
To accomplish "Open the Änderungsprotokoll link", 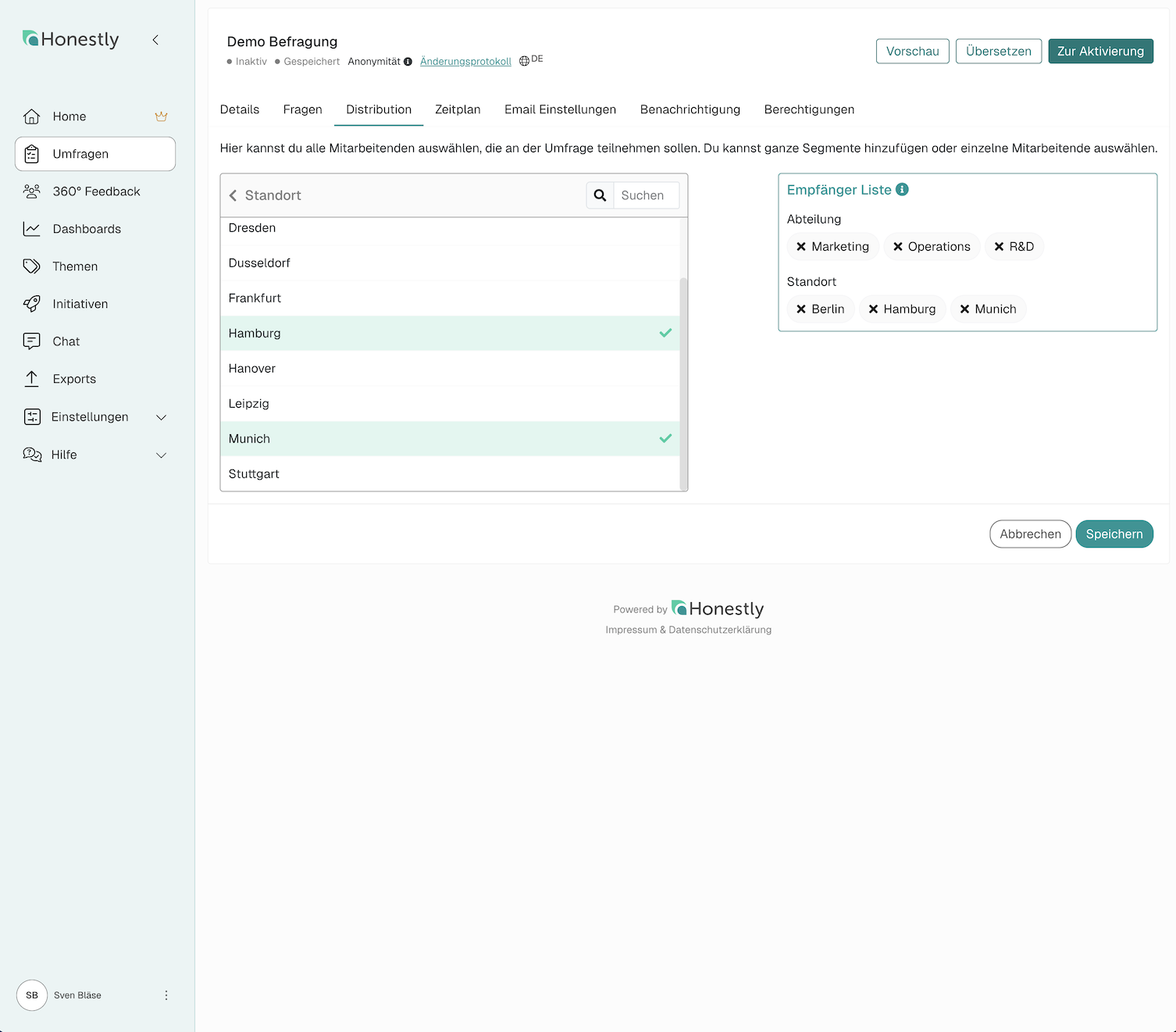I will (x=465, y=62).
